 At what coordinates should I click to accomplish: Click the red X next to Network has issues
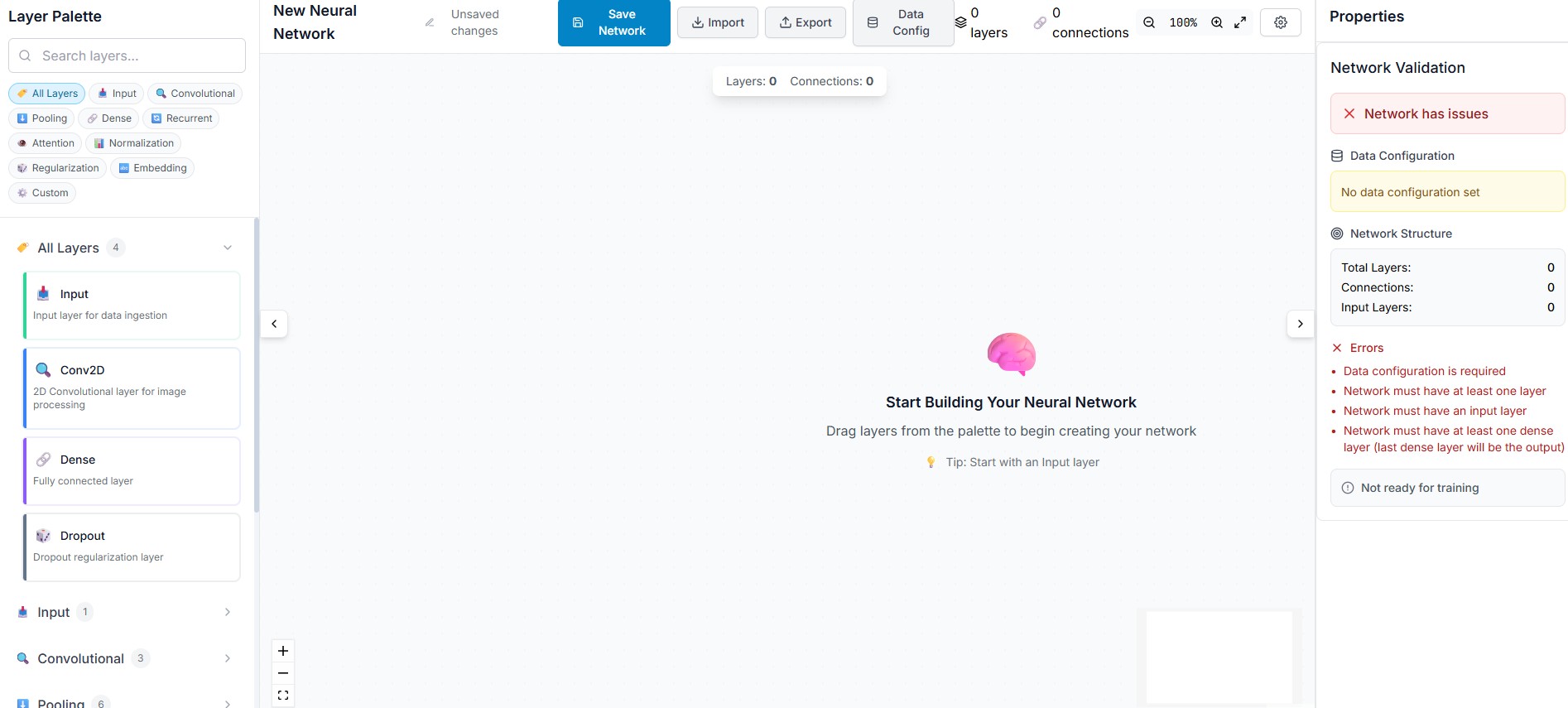(1349, 113)
